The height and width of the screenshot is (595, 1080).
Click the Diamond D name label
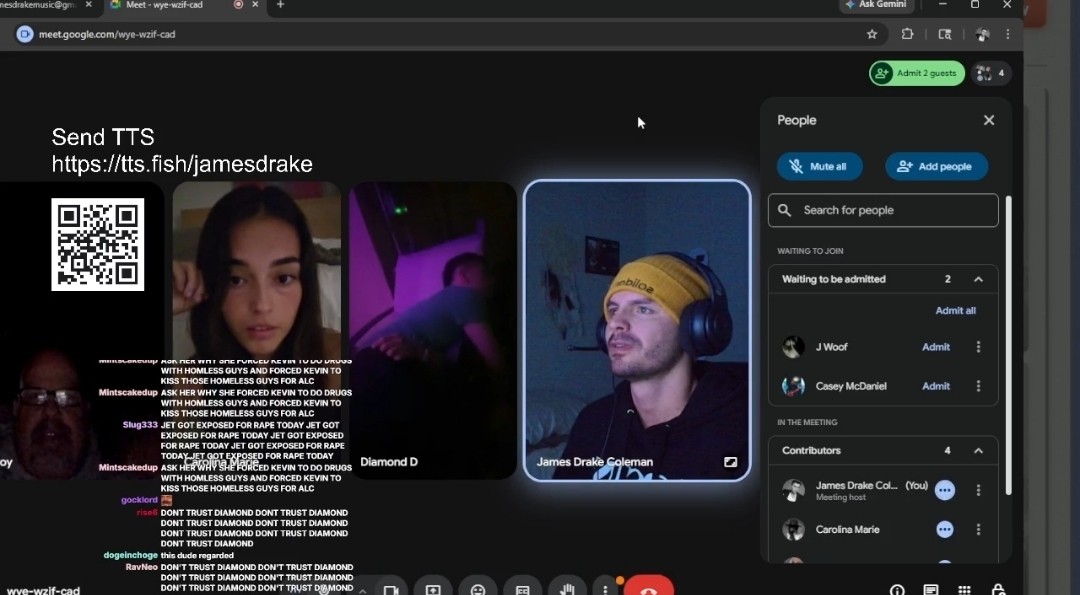(x=388, y=462)
